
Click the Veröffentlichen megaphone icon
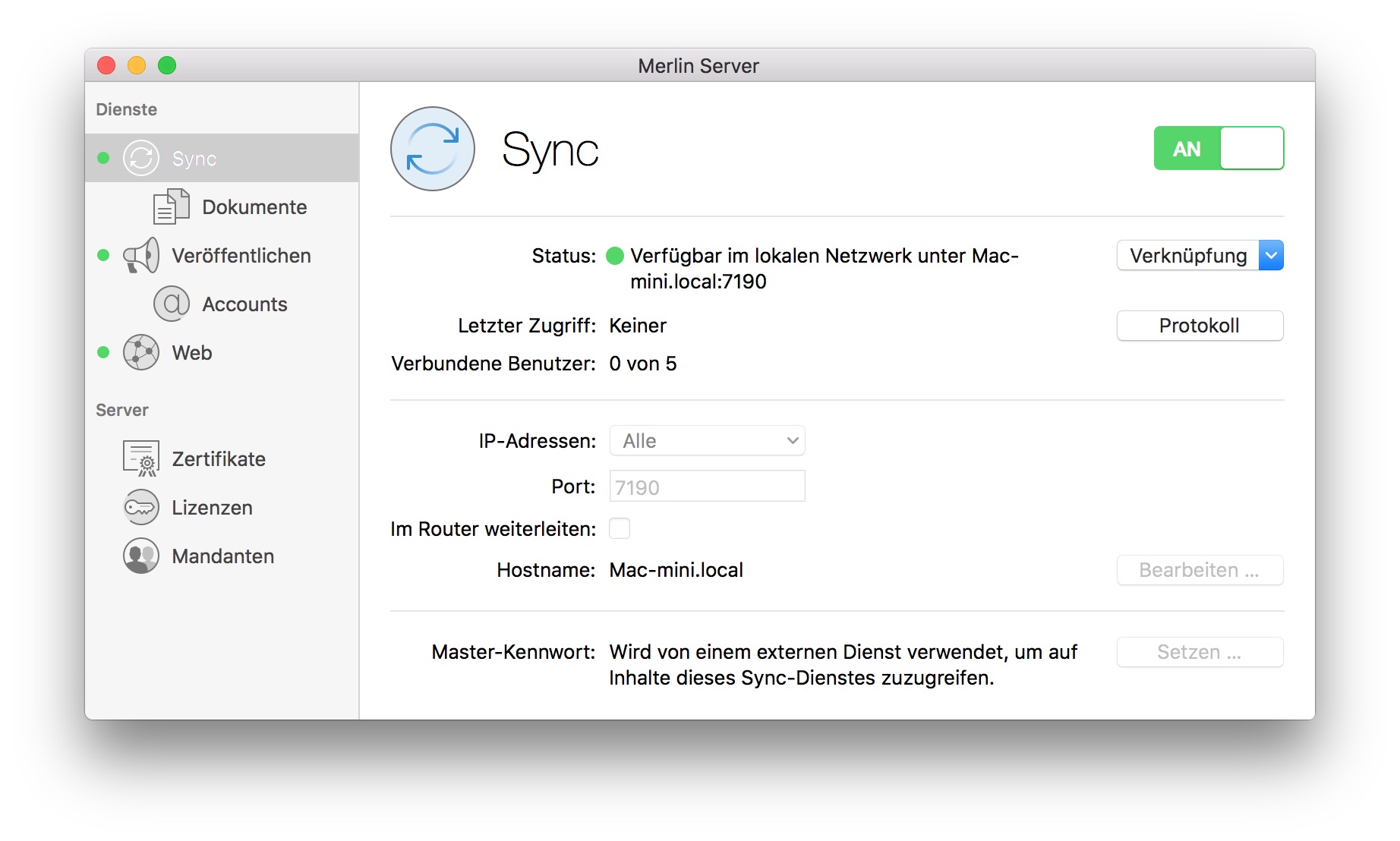[141, 256]
